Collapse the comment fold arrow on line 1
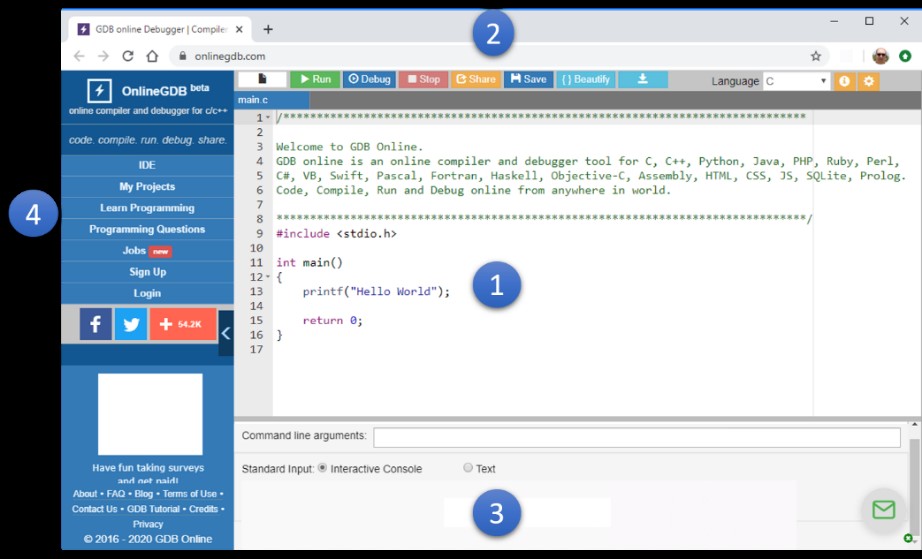Screen dimensions: 922x559 pyautogui.click(x=268, y=118)
